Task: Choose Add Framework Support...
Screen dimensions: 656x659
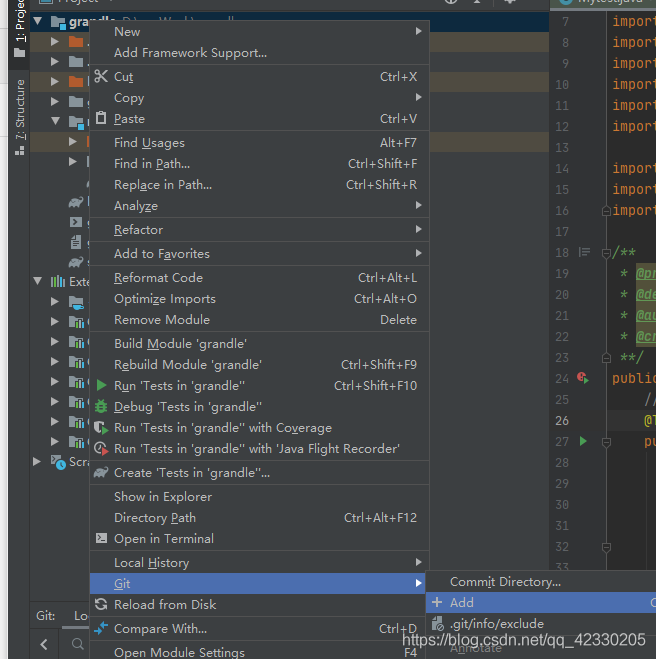Action: point(259,53)
